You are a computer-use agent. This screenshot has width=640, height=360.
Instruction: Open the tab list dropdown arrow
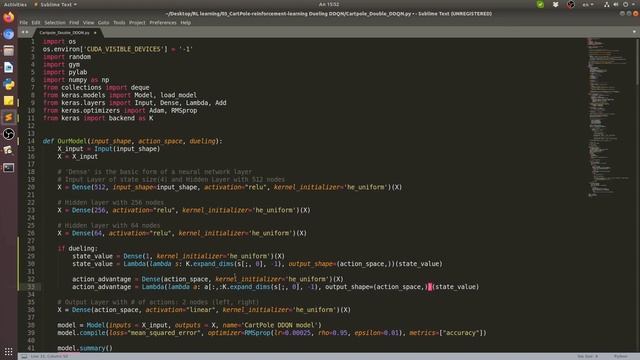[634, 32]
